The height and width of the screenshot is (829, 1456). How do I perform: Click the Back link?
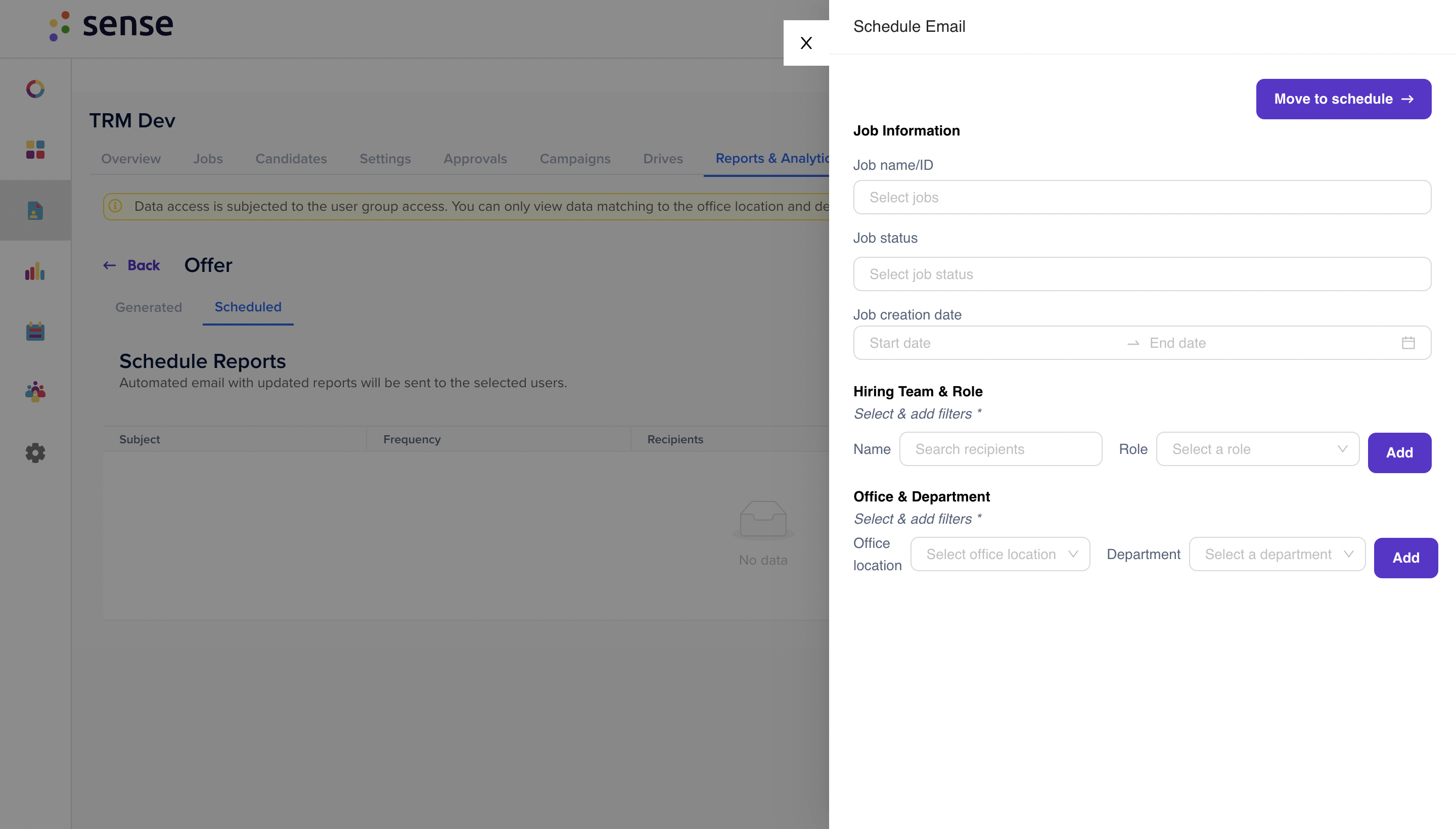pos(131,265)
